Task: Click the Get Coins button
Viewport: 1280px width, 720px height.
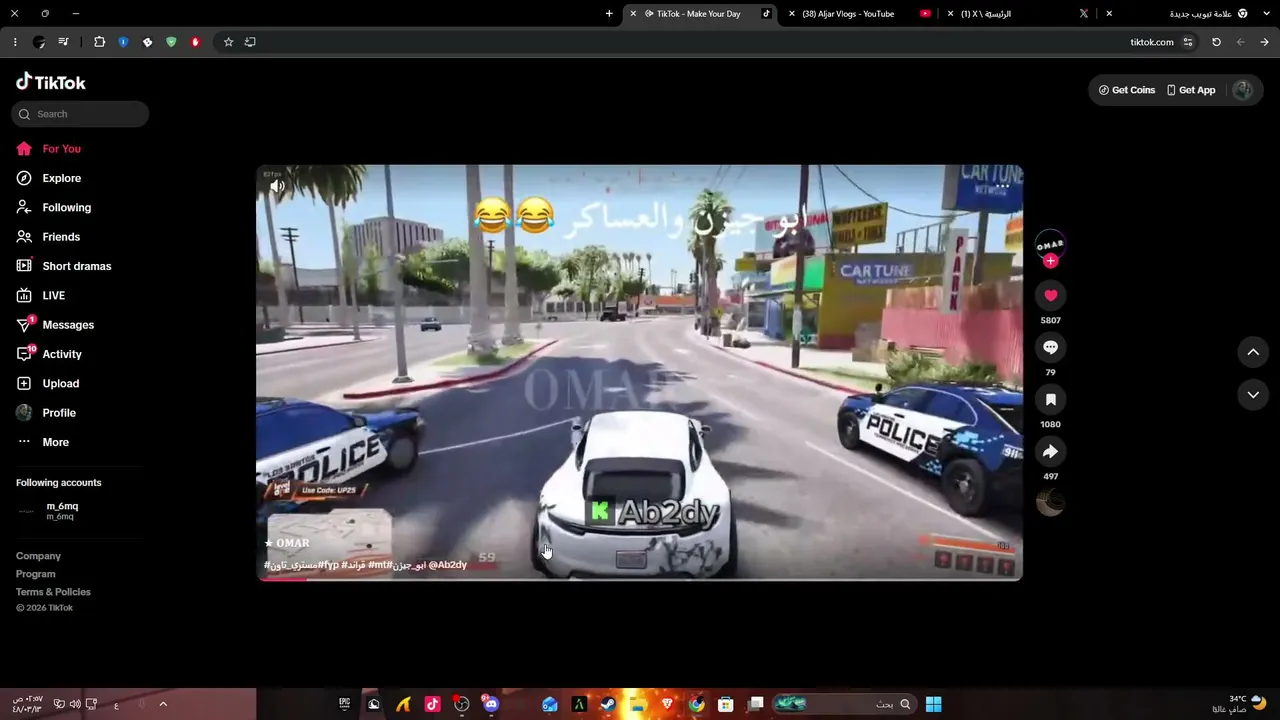Action: pos(1127,90)
